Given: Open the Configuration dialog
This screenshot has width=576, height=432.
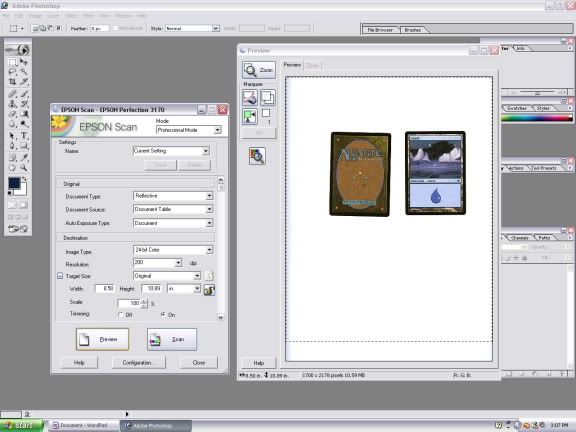Looking at the screenshot, I should pos(138,363).
